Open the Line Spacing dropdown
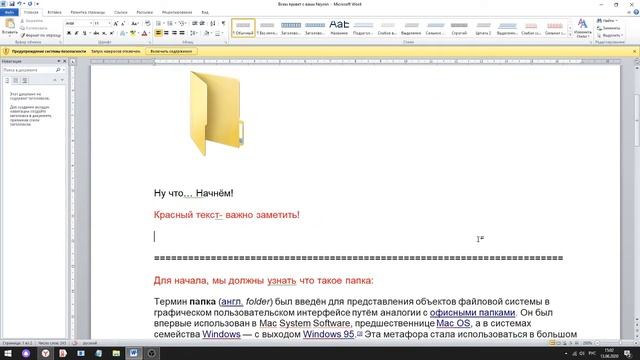640x360 pixels. point(193,33)
